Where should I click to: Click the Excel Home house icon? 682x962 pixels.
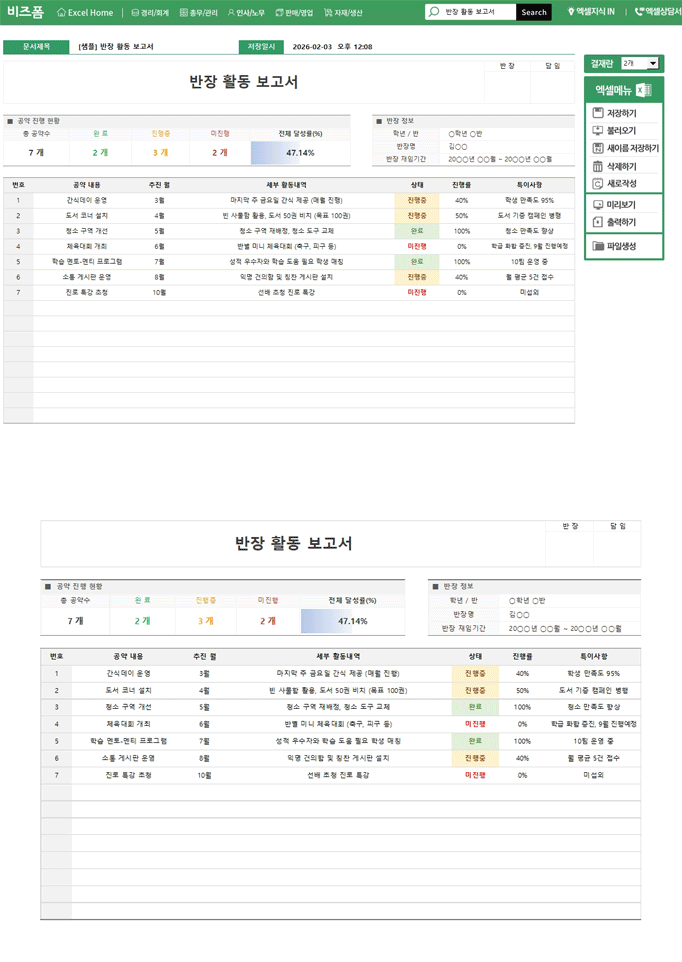[x=61, y=13]
